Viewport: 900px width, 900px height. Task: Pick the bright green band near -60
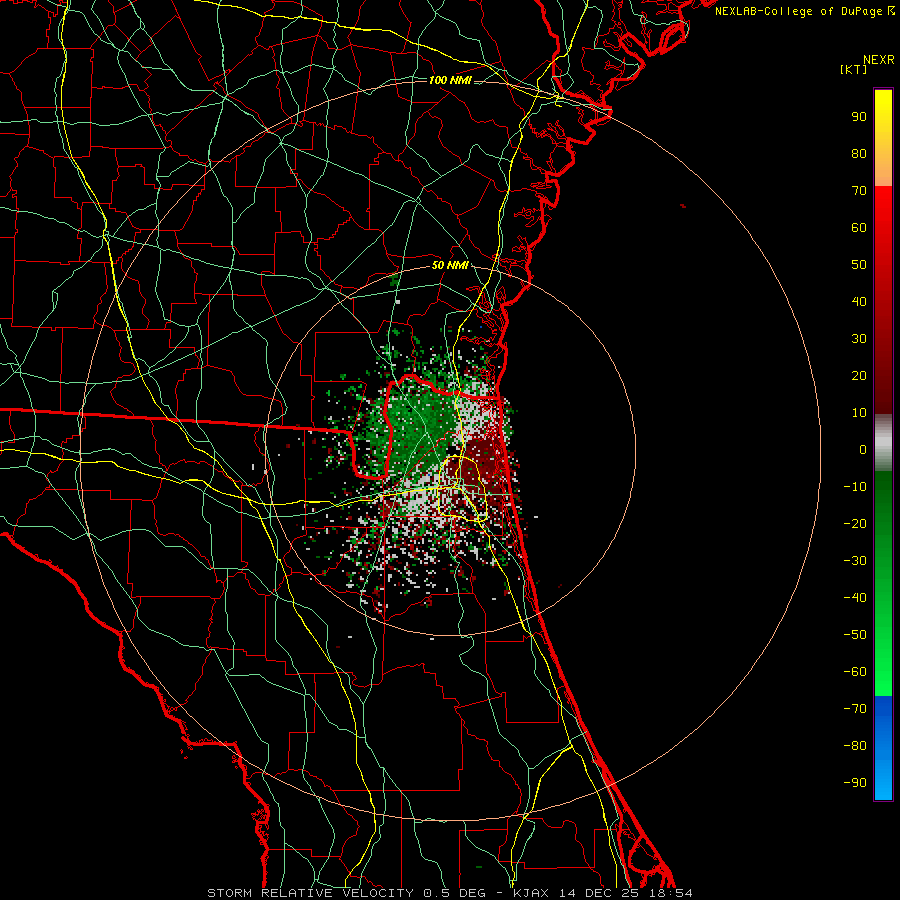[883, 672]
